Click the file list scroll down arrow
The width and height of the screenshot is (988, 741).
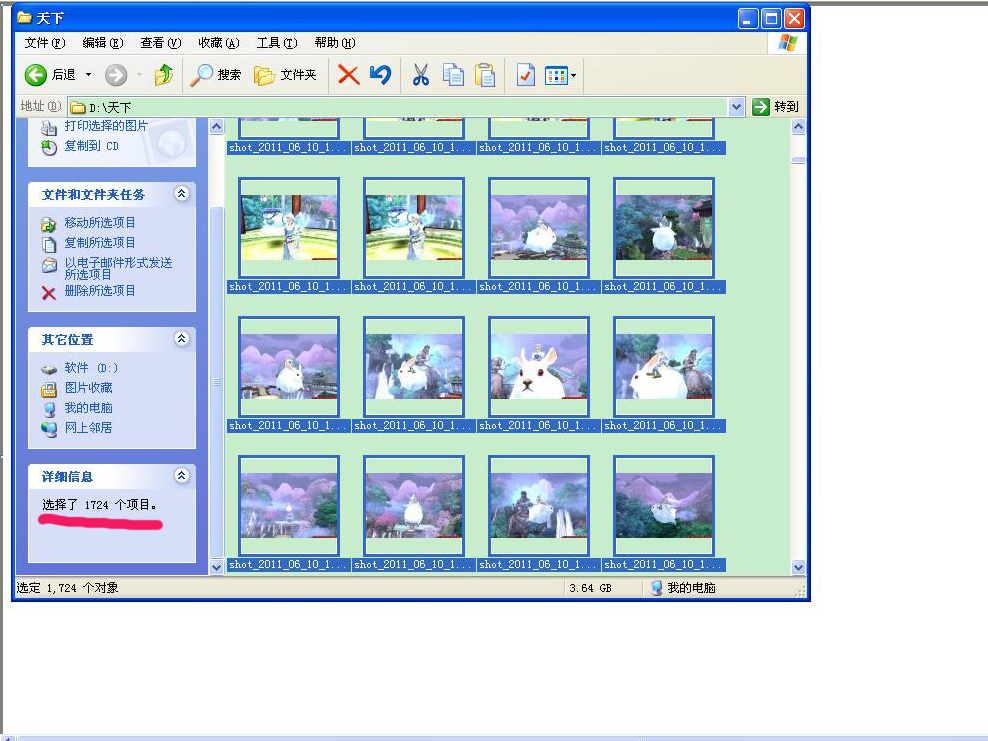[x=798, y=566]
